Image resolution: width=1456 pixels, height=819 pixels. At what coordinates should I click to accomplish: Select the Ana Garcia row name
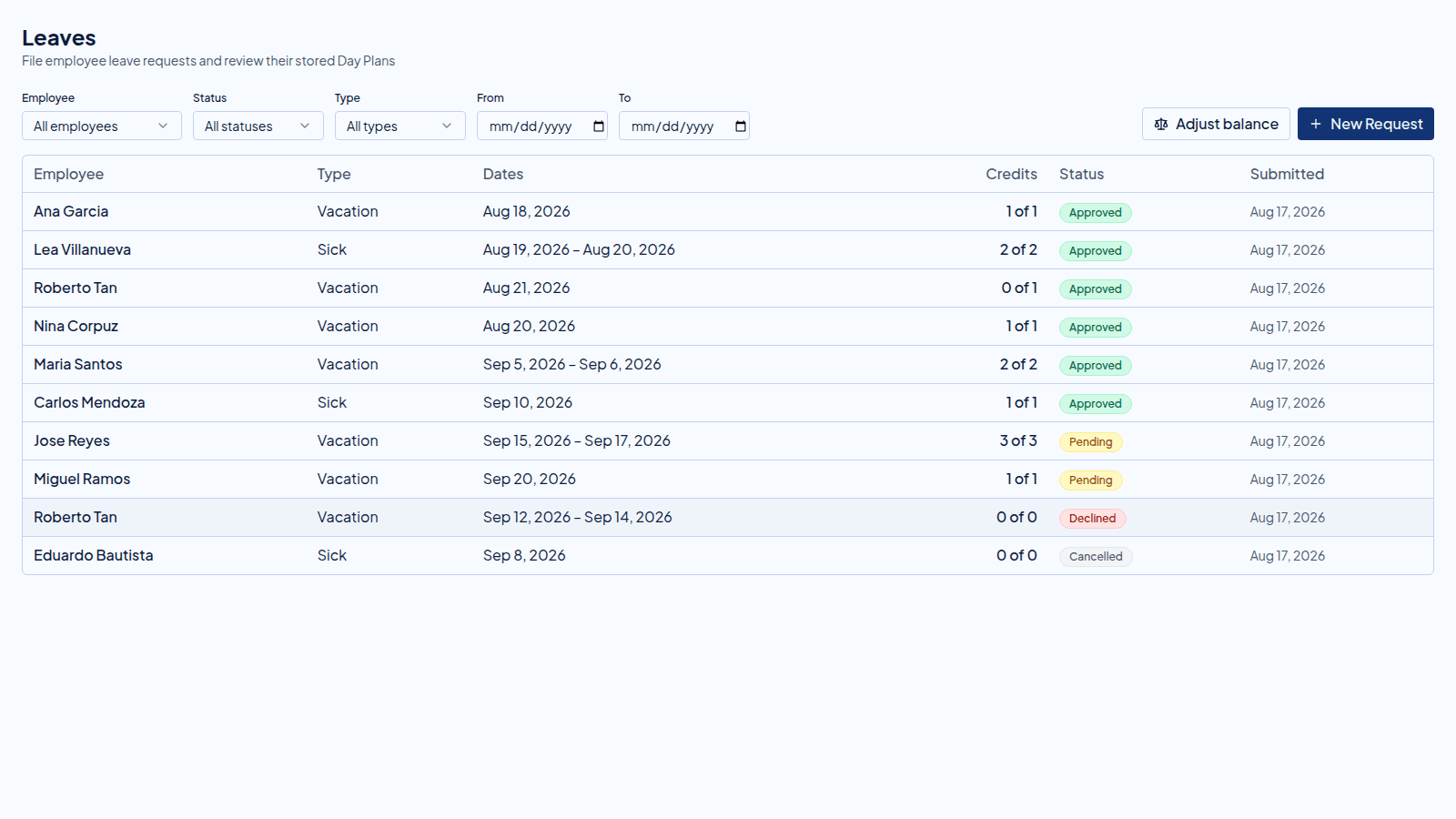71,211
